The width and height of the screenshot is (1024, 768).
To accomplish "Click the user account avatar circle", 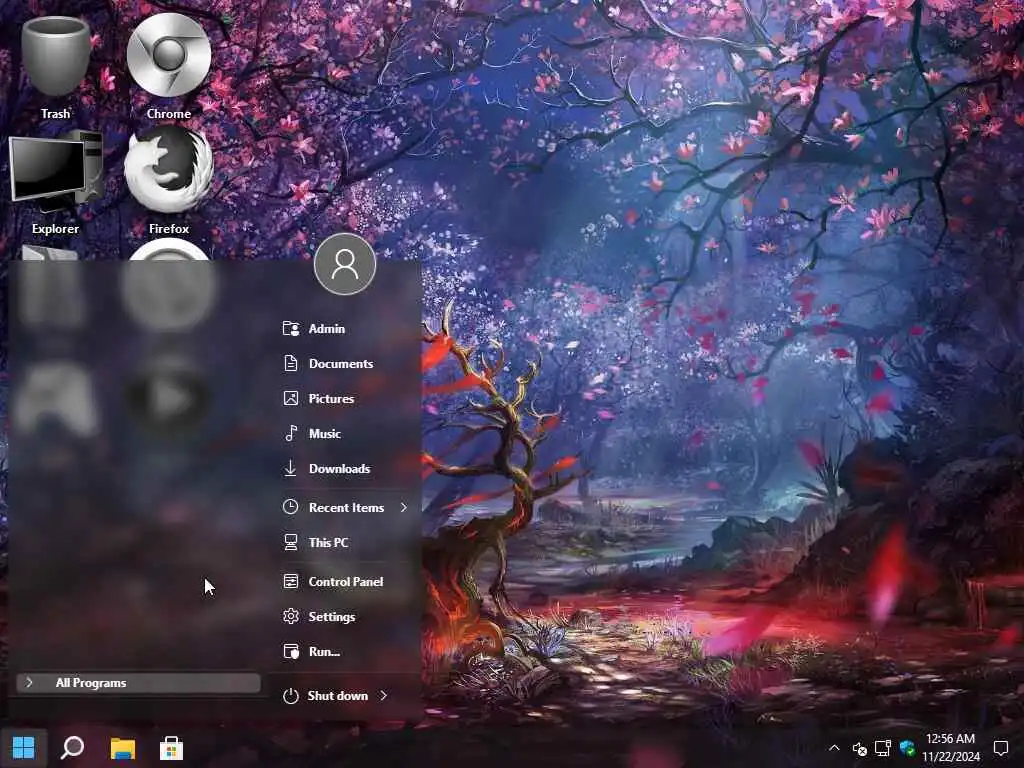I will [x=345, y=264].
